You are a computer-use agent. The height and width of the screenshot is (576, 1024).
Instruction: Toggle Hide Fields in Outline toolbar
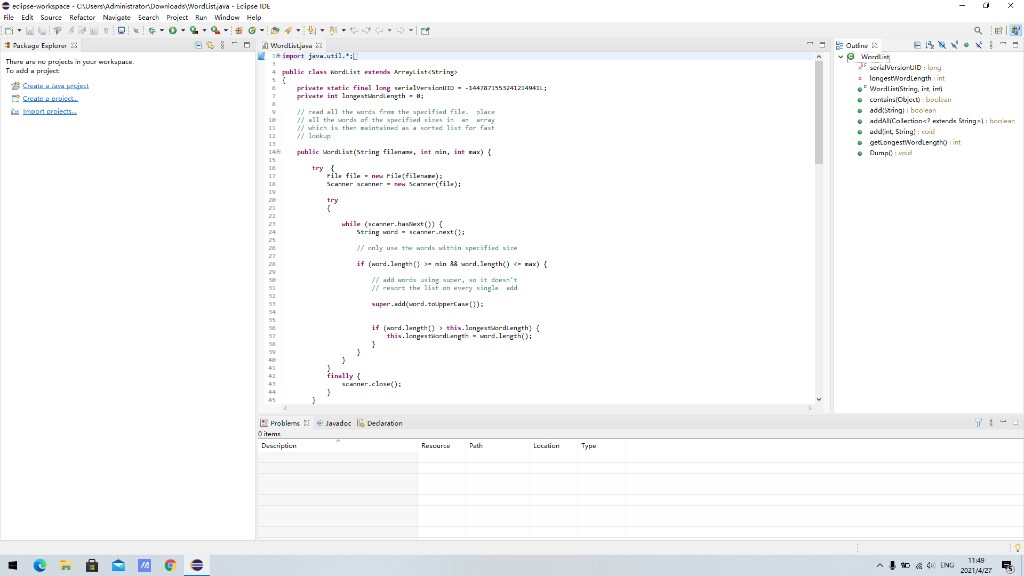[942, 46]
